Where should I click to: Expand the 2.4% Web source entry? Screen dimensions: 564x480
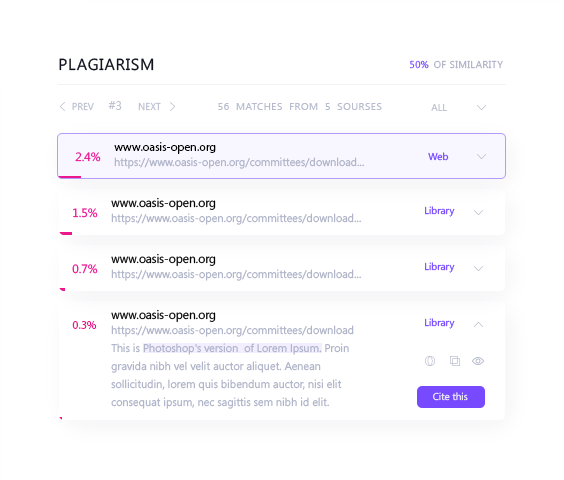tap(481, 157)
